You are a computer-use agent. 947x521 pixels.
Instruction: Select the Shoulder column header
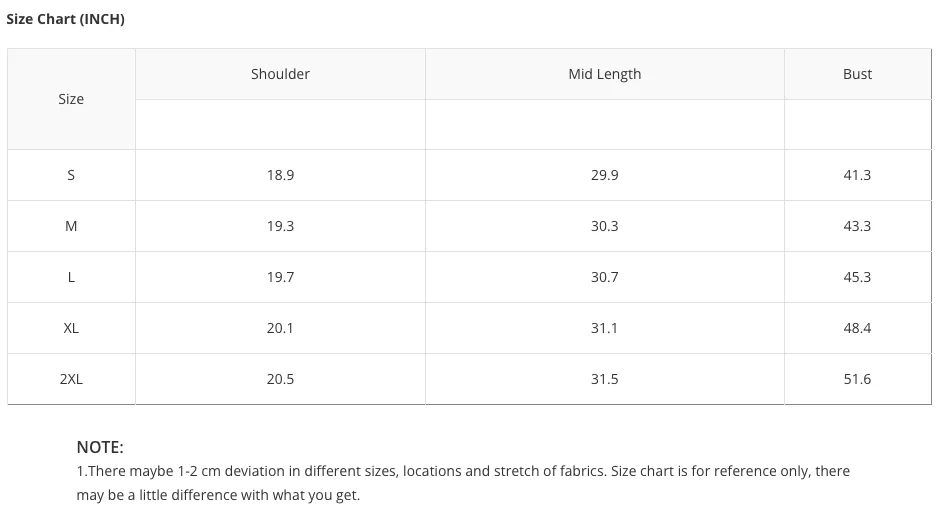[280, 74]
